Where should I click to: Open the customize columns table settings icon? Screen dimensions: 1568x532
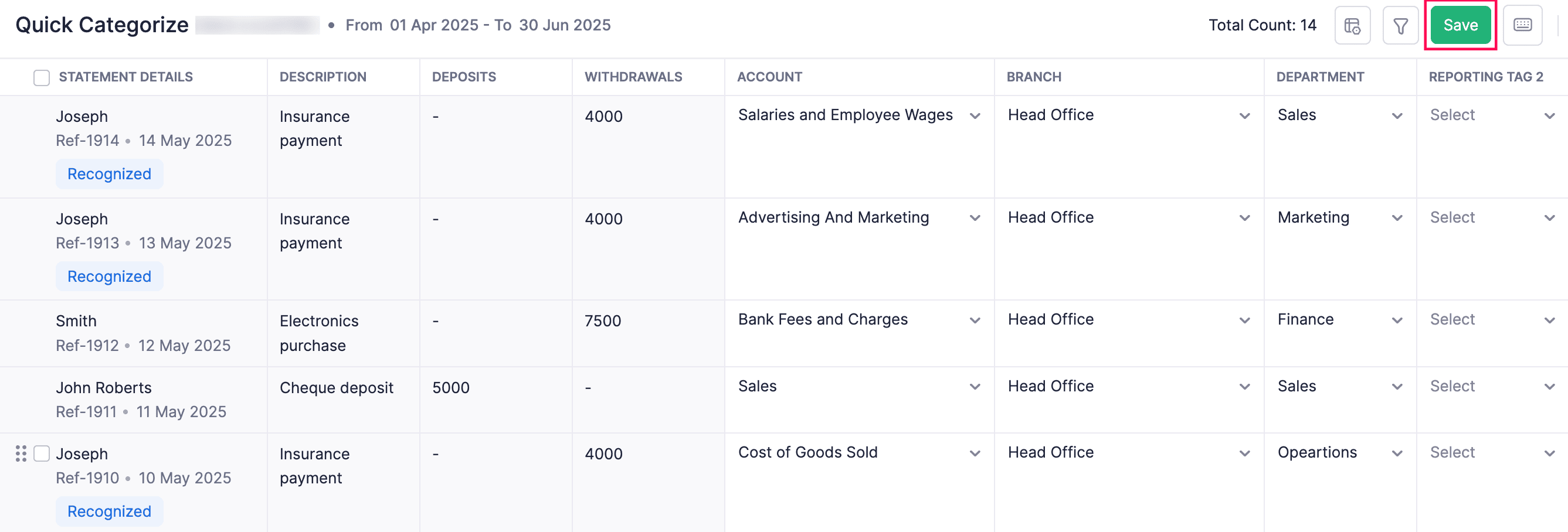click(x=1352, y=26)
